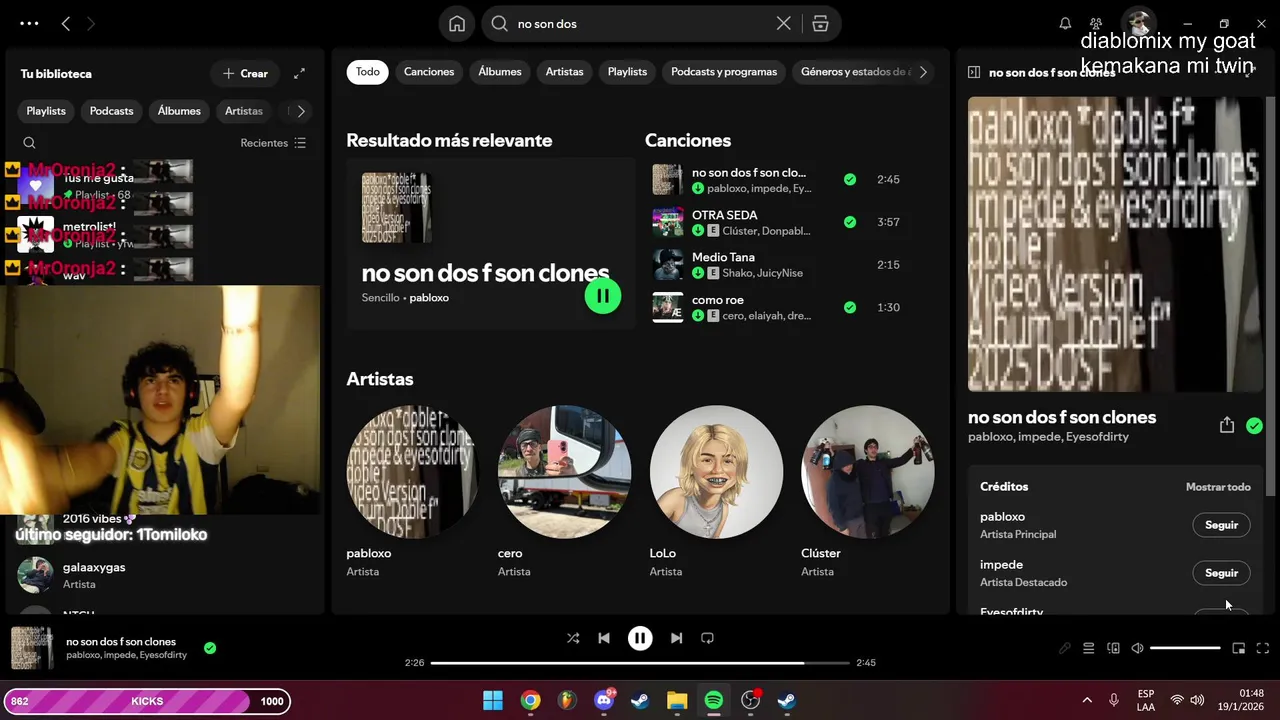The image size is (1280, 720).
Task: Open the Clúster artist card
Action: 868,491
